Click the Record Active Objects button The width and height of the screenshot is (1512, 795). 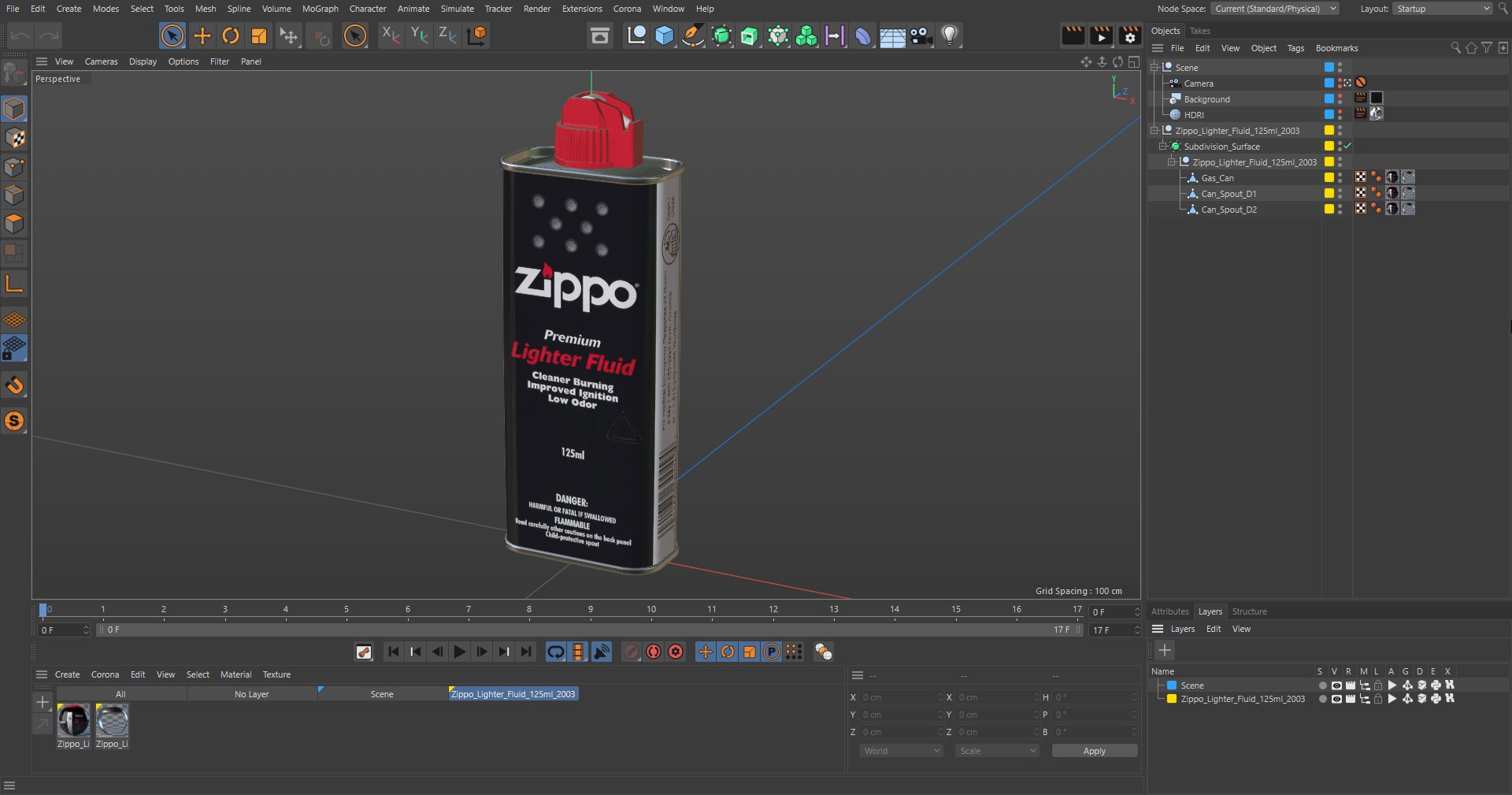click(632, 652)
